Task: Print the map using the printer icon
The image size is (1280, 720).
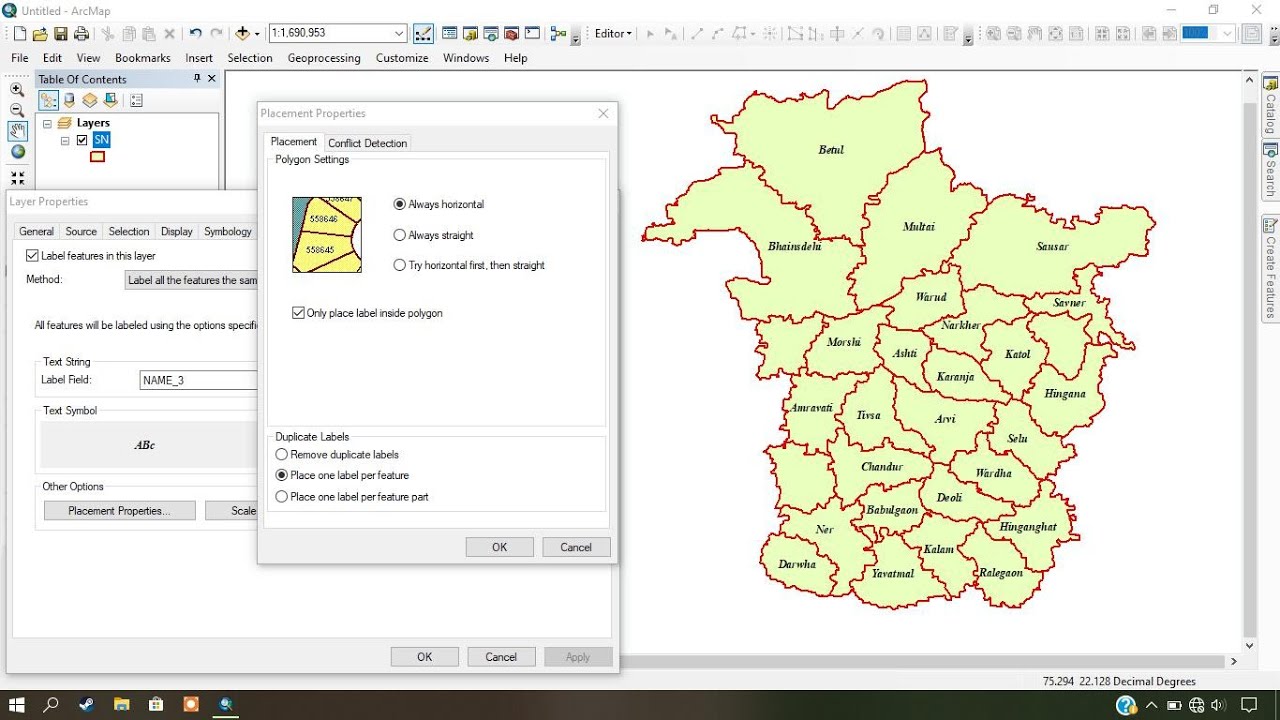Action: (81, 34)
